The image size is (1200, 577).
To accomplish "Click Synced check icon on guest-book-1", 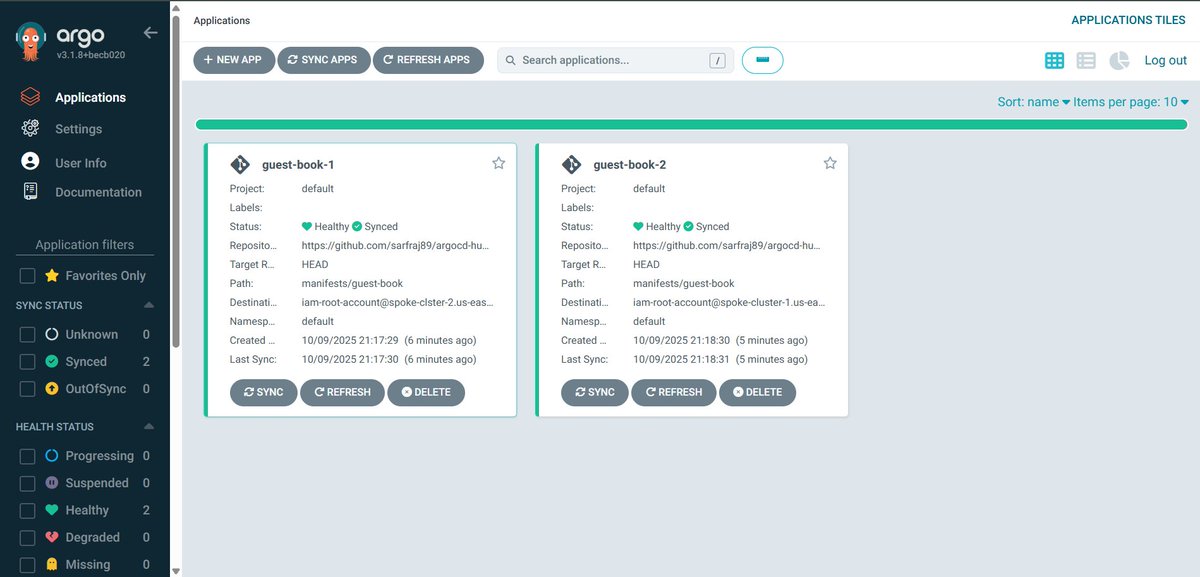I will point(357,227).
